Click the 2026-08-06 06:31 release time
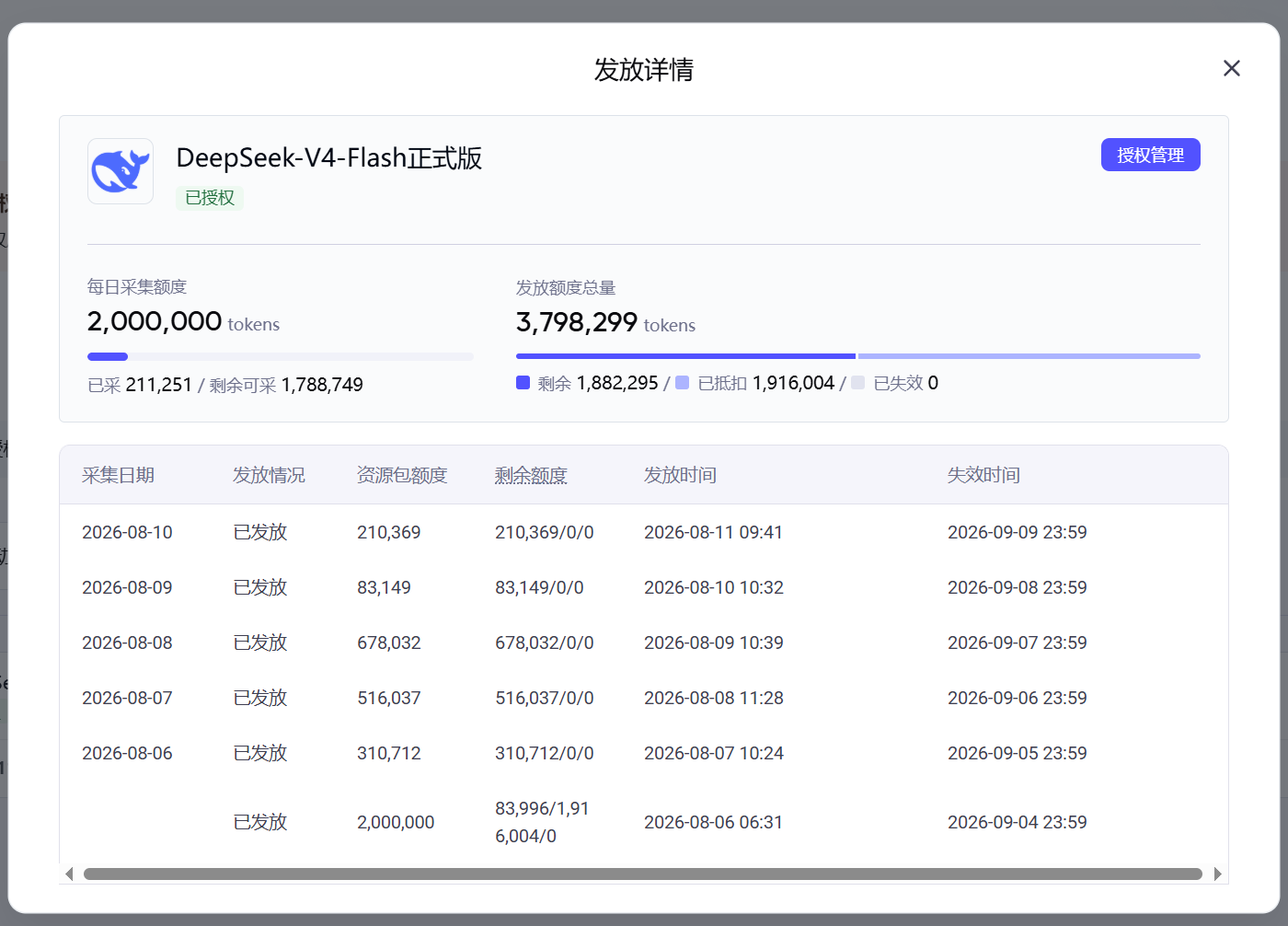Screen dimensions: 1288x926 713,822
